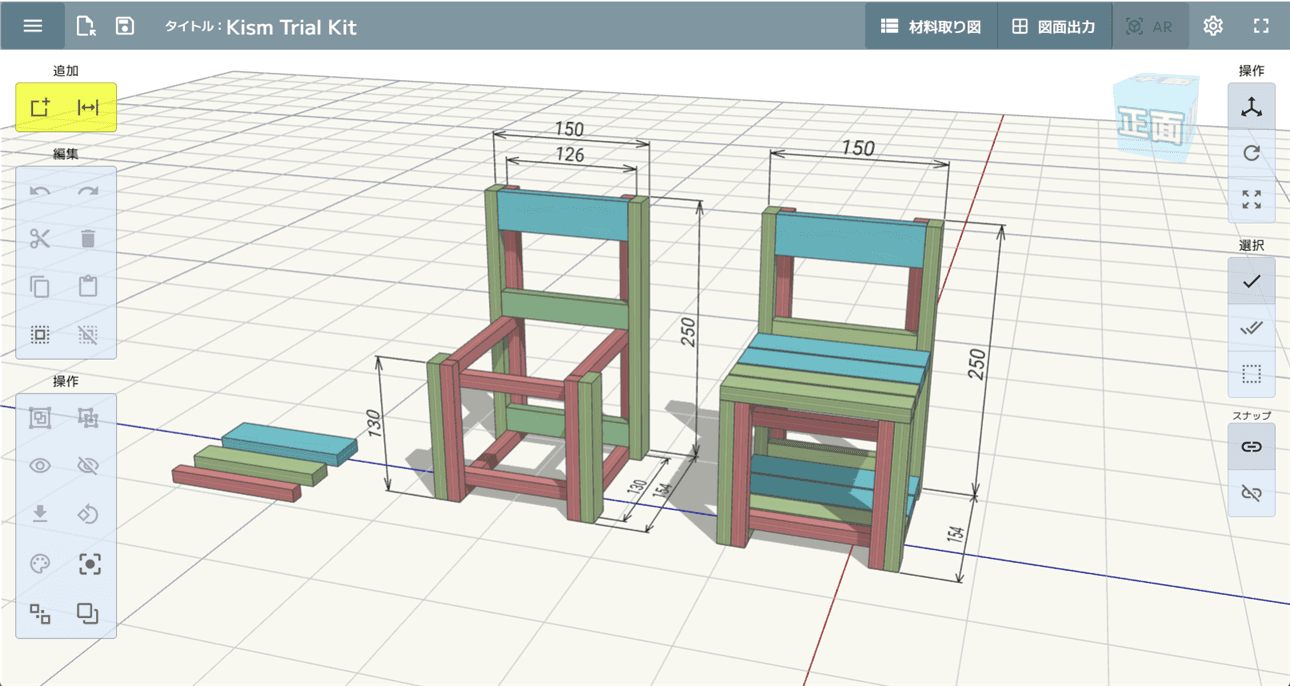The image size is (1290, 686).
Task: Click the scissors cut tool in 編集 panel
Action: [40, 238]
